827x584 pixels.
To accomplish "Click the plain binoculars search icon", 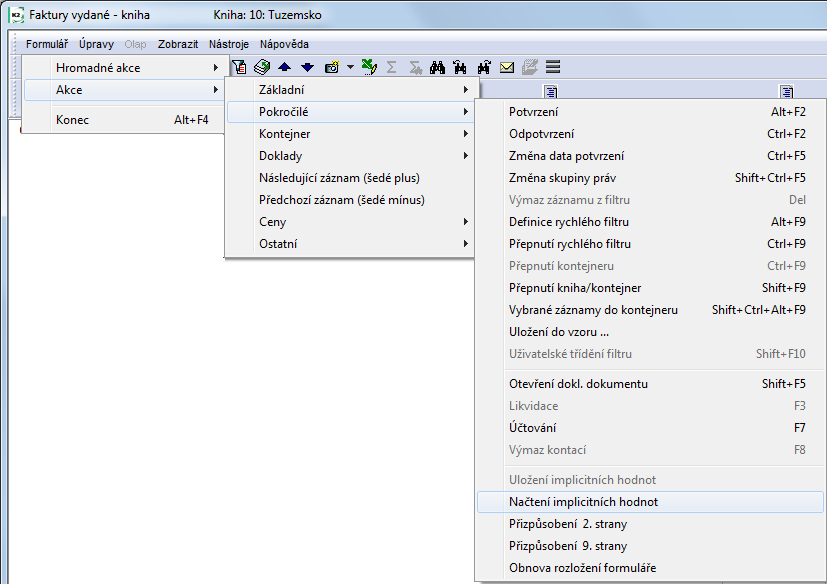I will (437, 67).
